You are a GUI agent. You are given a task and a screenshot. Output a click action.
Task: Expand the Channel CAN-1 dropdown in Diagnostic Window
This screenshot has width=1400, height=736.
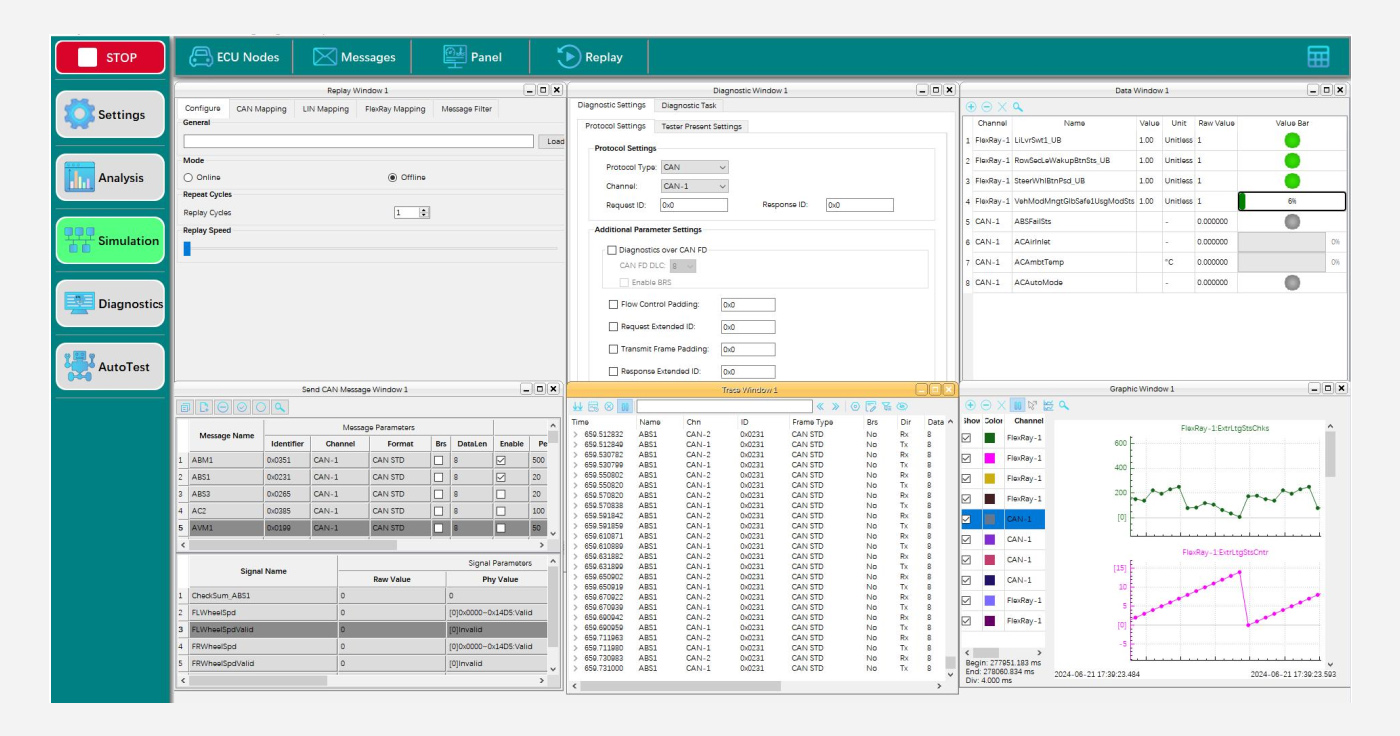pos(694,186)
